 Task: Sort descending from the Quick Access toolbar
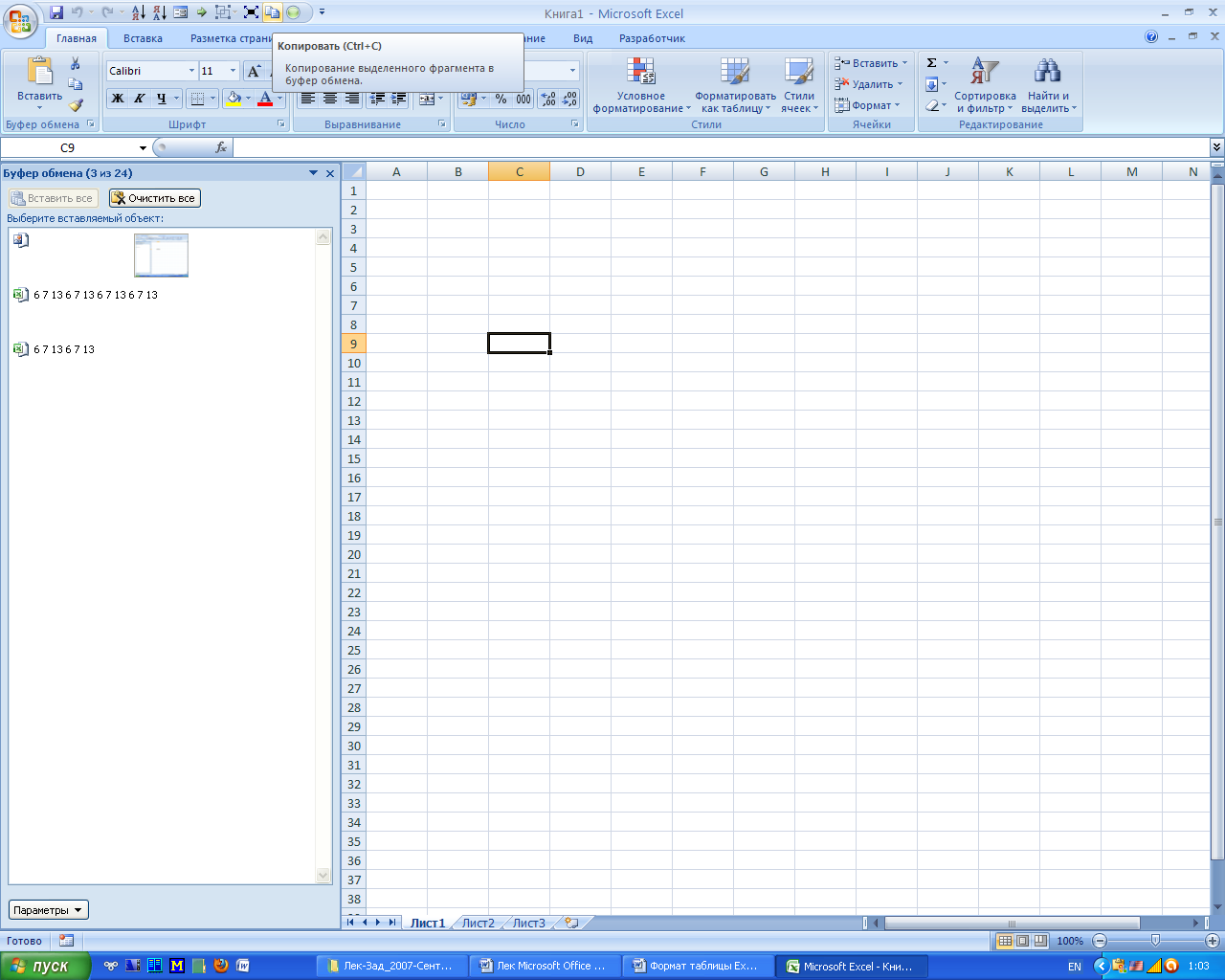point(159,12)
